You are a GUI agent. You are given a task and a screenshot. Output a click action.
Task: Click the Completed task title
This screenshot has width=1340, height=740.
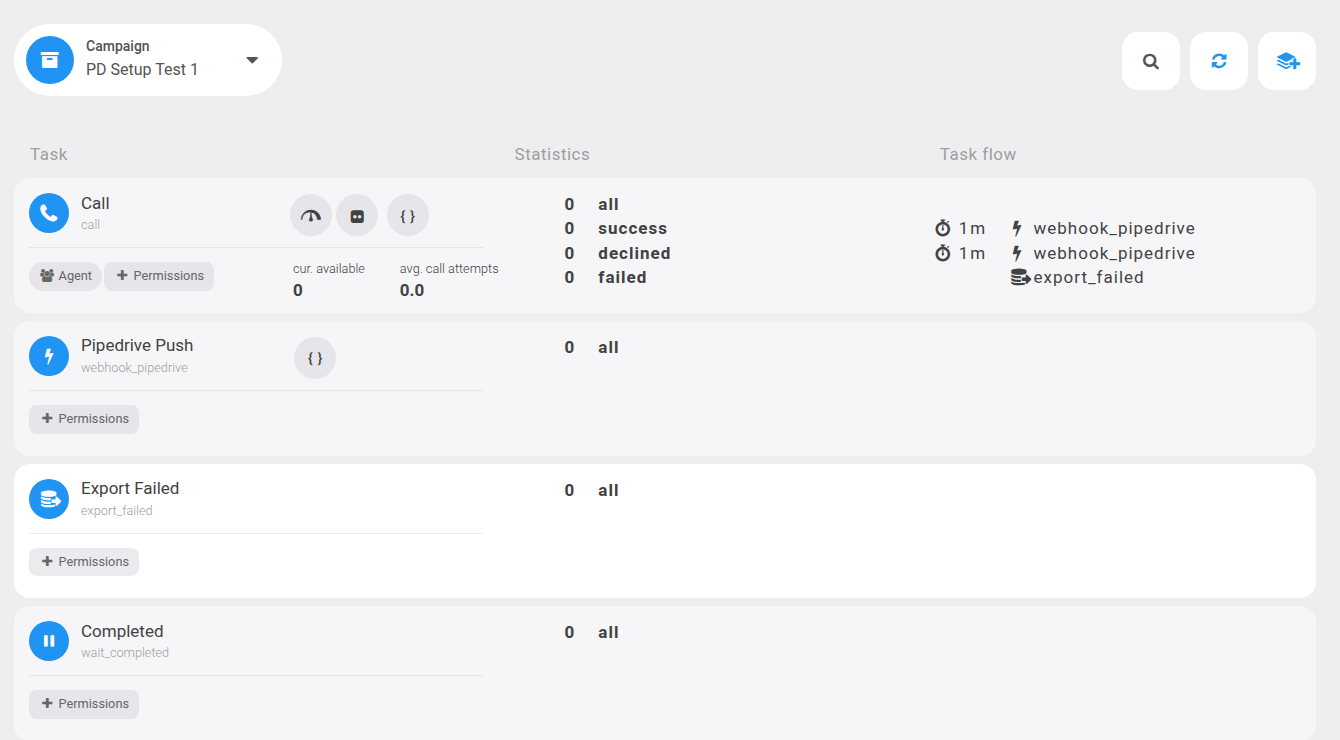122,631
